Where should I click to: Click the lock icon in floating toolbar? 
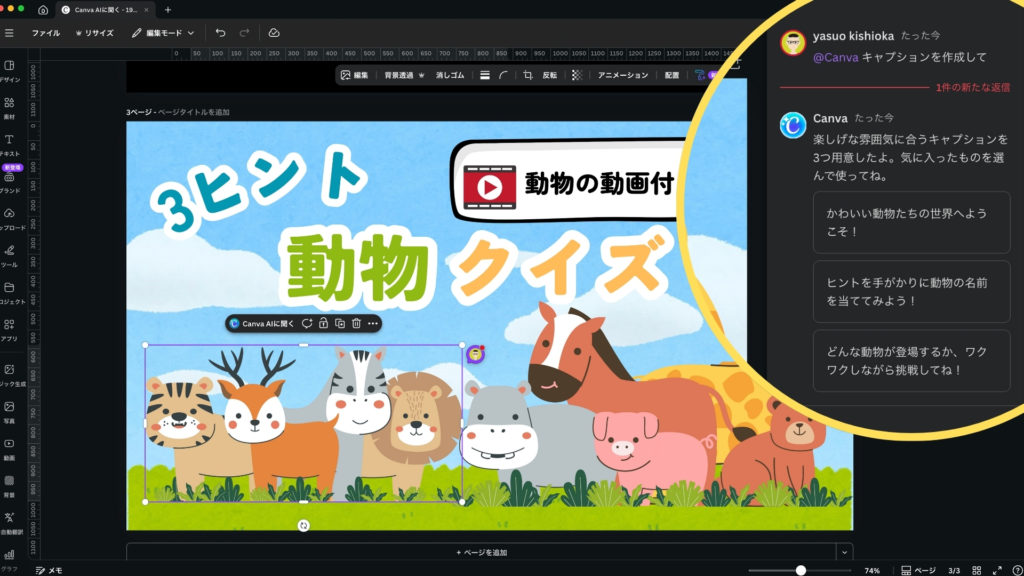coord(323,323)
